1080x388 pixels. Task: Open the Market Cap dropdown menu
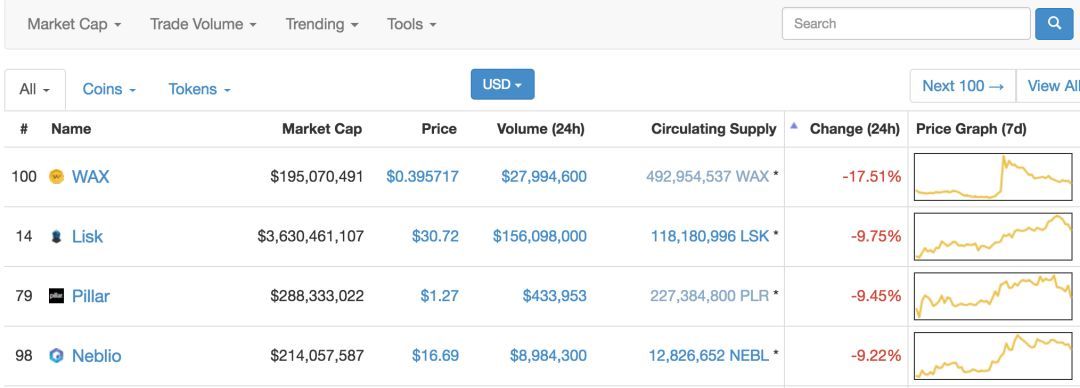pyautogui.click(x=74, y=24)
